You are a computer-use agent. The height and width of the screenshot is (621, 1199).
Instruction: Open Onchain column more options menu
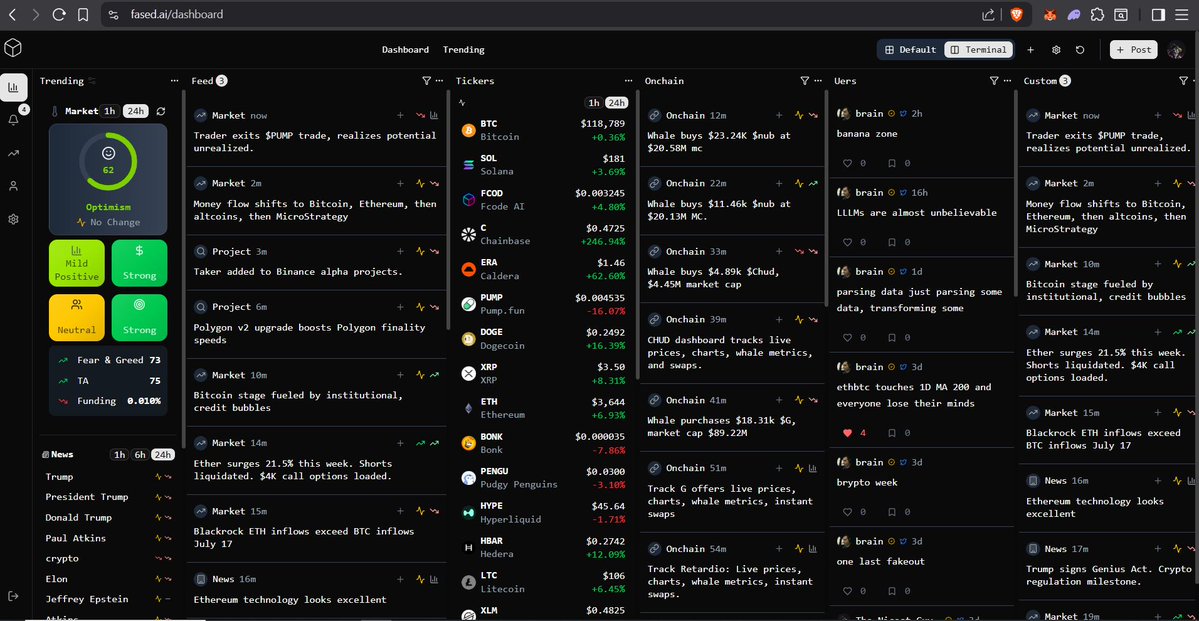(817, 80)
